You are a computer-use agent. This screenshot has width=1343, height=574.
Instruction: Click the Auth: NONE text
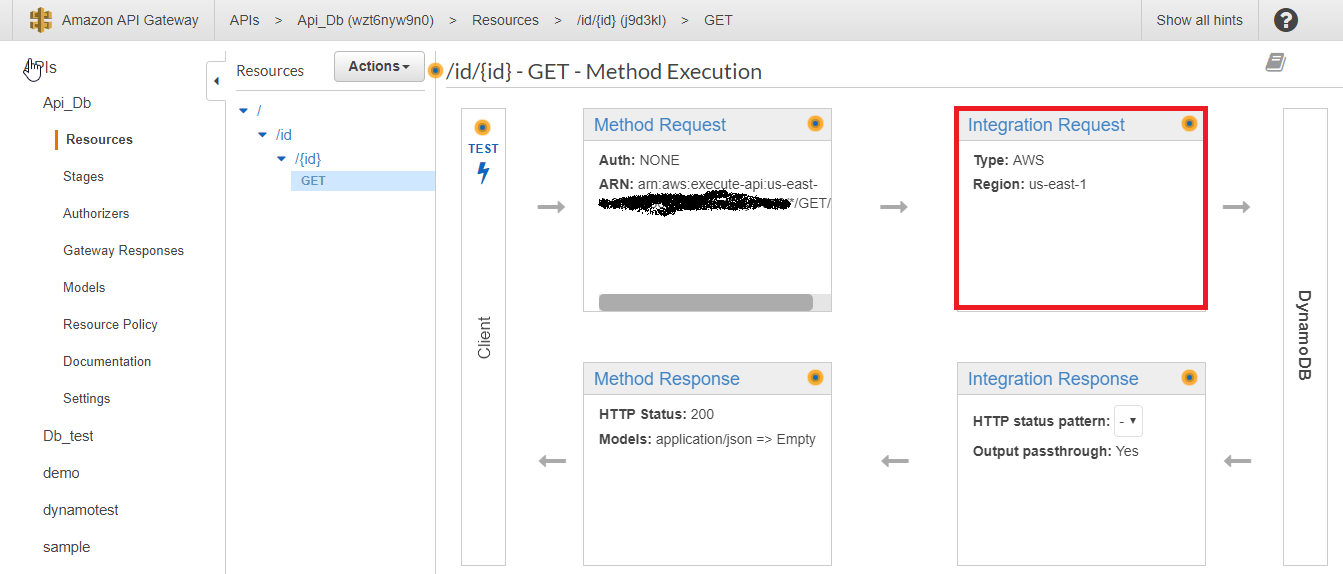pos(639,160)
